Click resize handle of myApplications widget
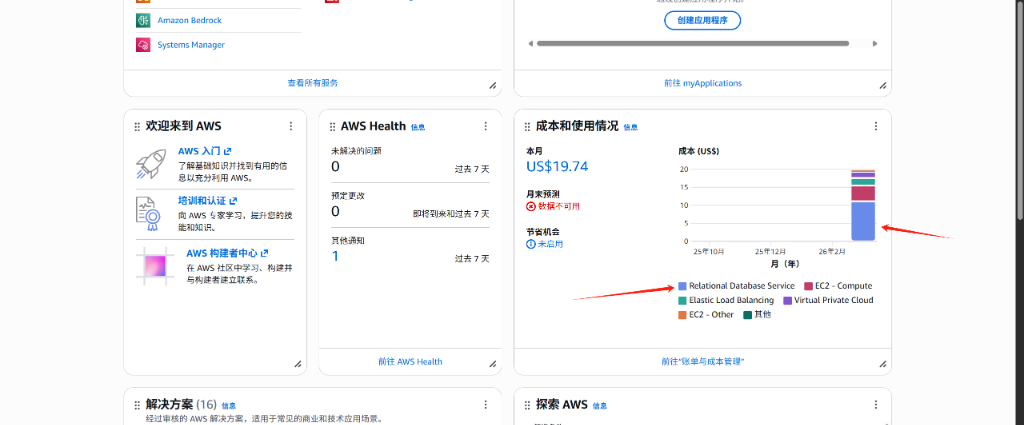 pos(882,86)
